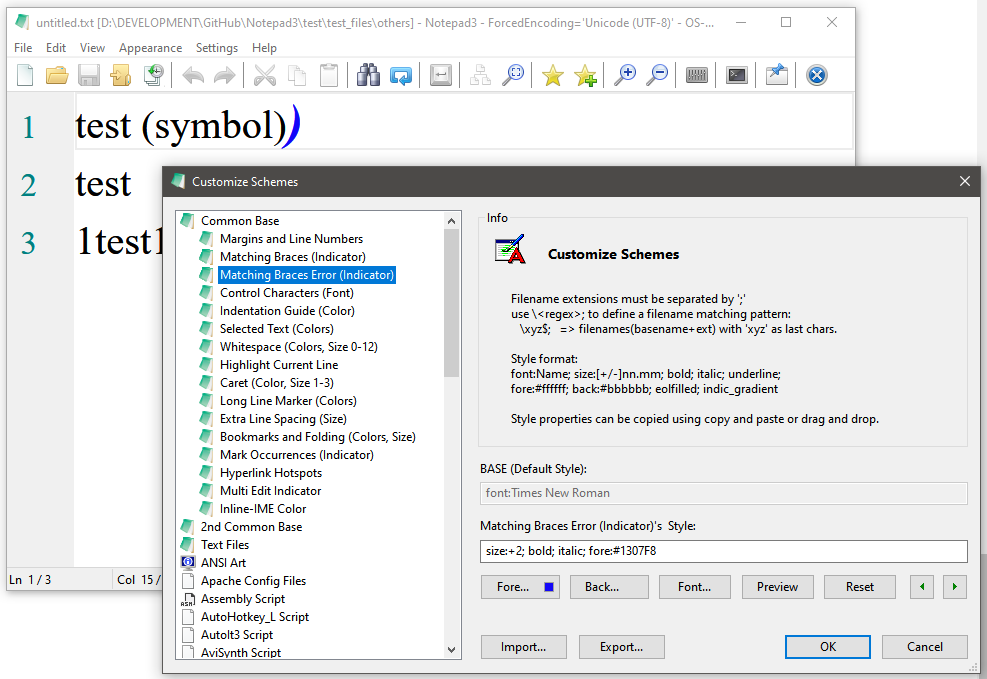Select Indentation Guide (Color) item
The width and height of the screenshot is (987, 679).
287,311
